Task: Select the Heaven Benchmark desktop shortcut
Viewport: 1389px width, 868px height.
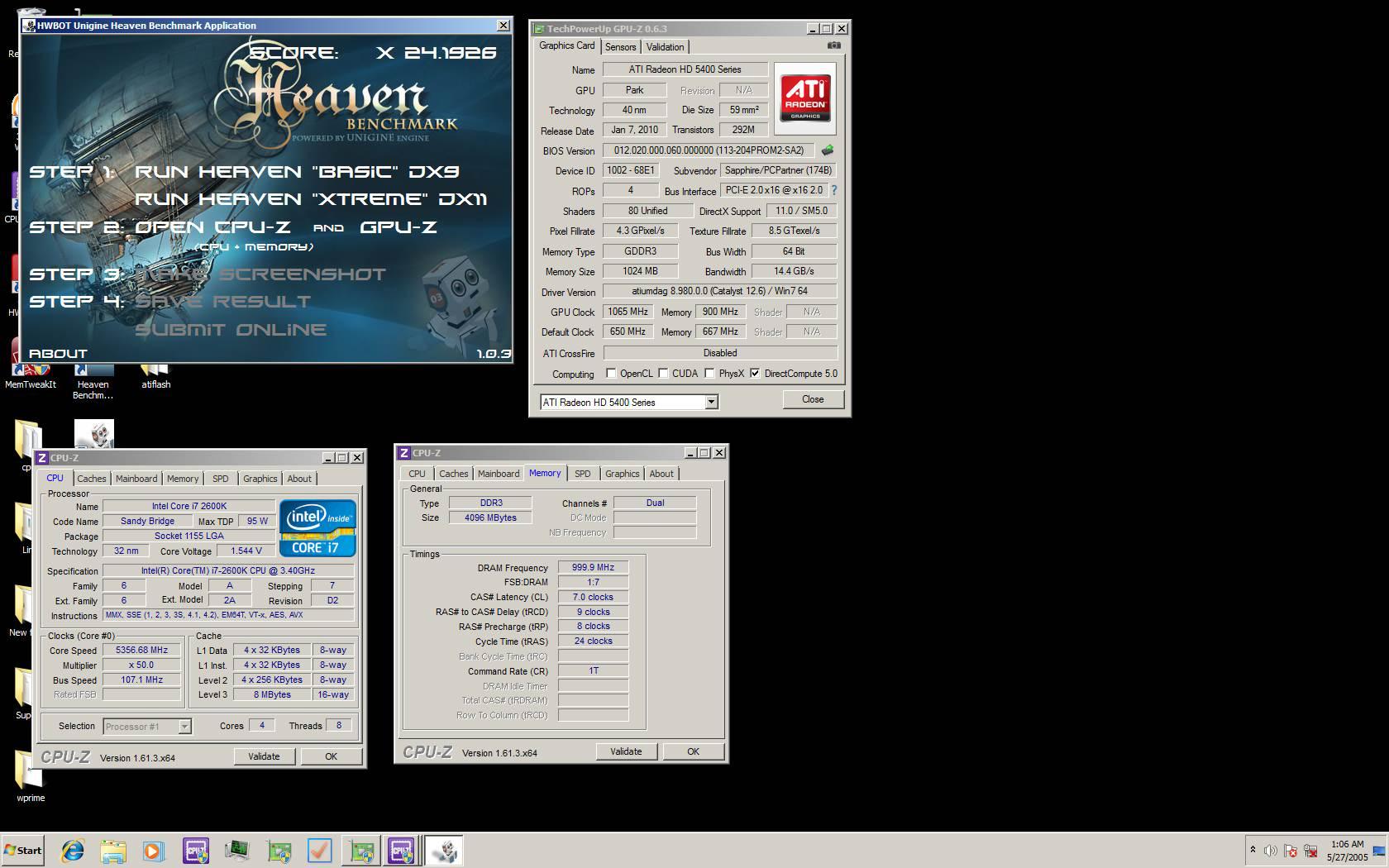Action: [93, 383]
